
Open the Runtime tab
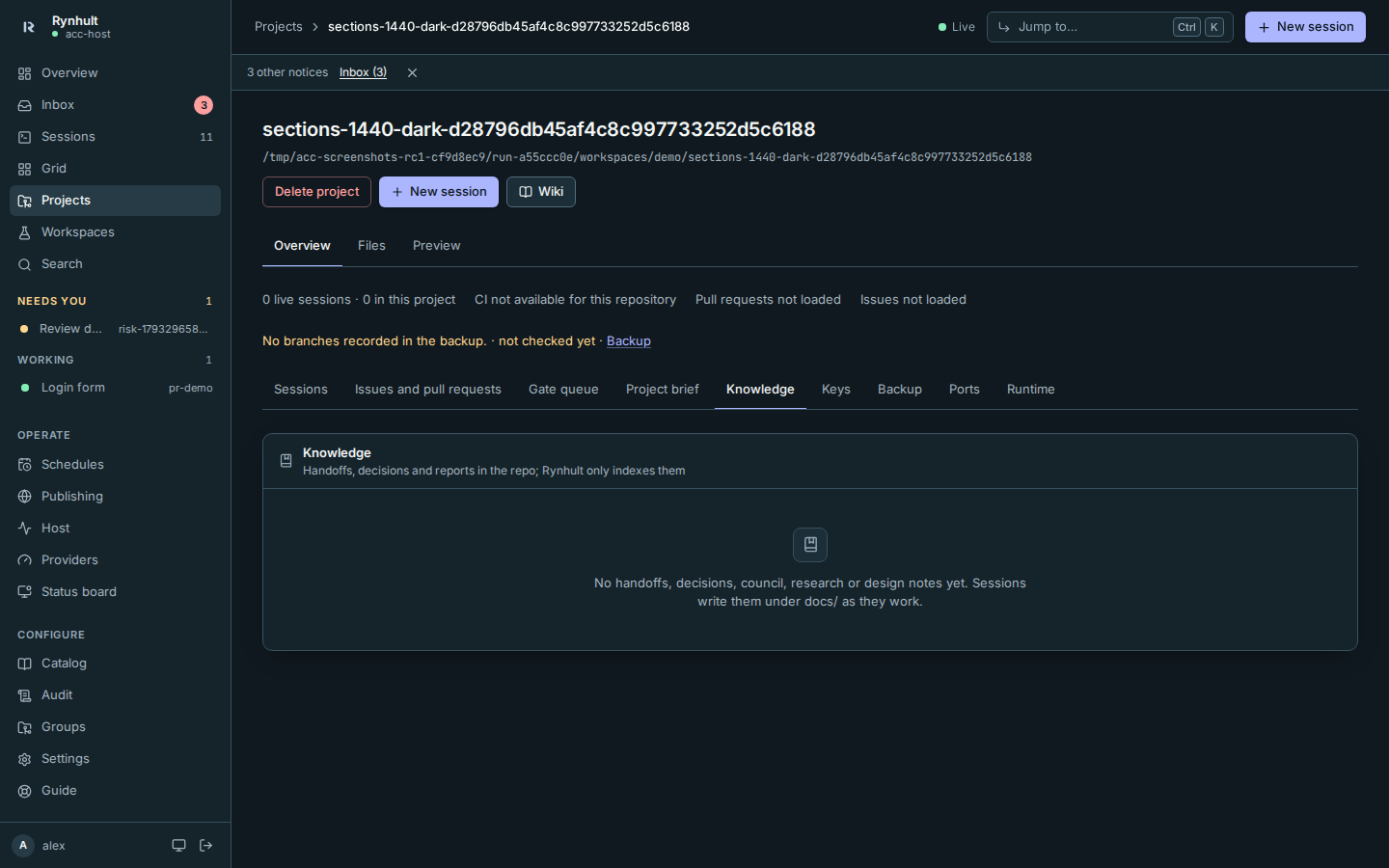1031,390
